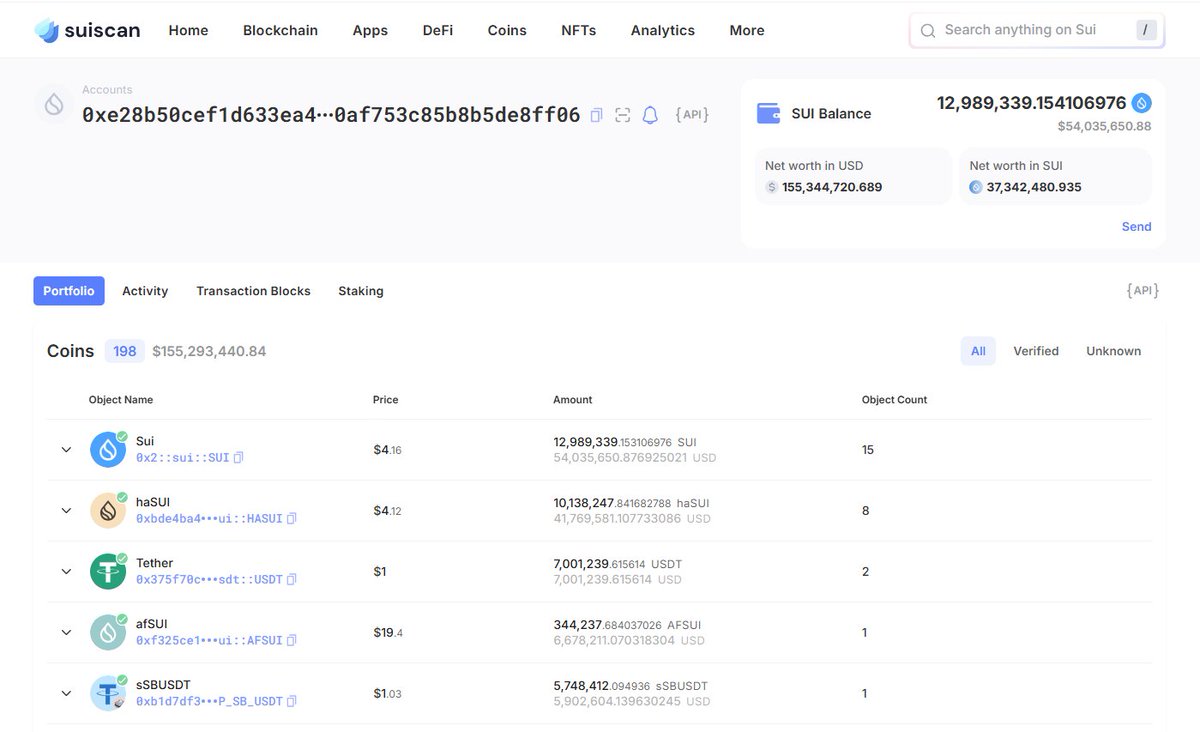This screenshot has height=732, width=1200.
Task: Show QR code for the account address
Action: coord(623,115)
